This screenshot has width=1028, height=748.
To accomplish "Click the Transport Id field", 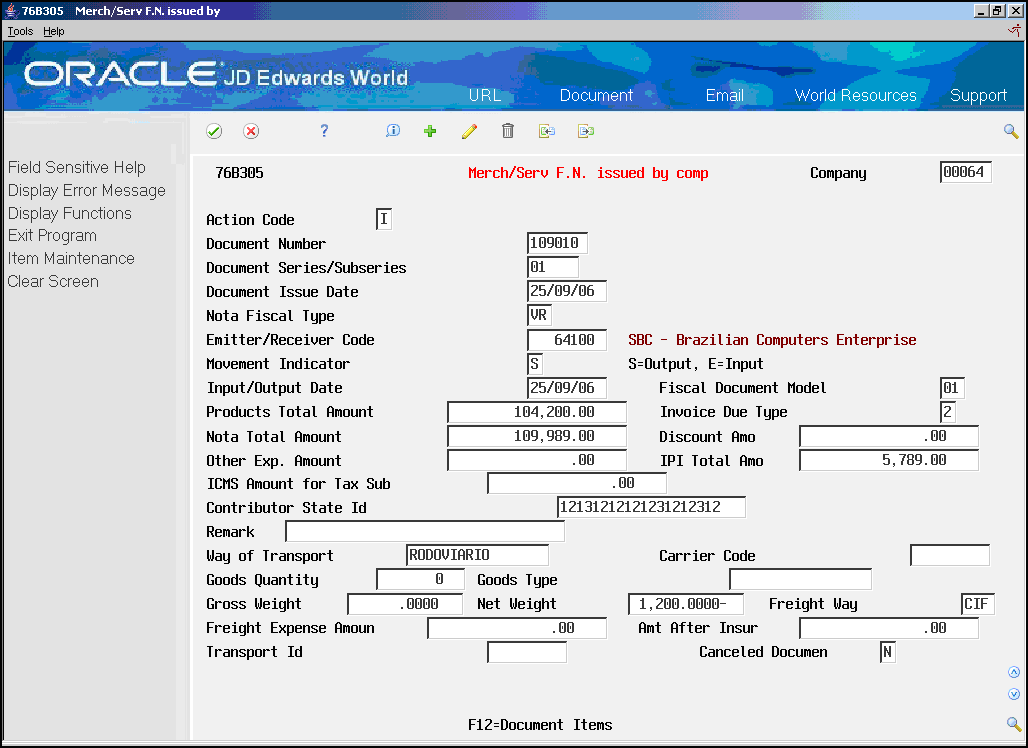I will 527,652.
